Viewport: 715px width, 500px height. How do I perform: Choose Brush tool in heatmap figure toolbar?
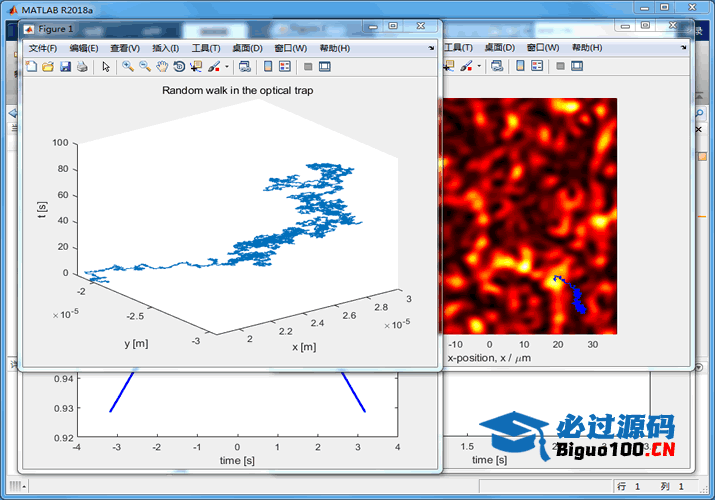tap(466, 66)
